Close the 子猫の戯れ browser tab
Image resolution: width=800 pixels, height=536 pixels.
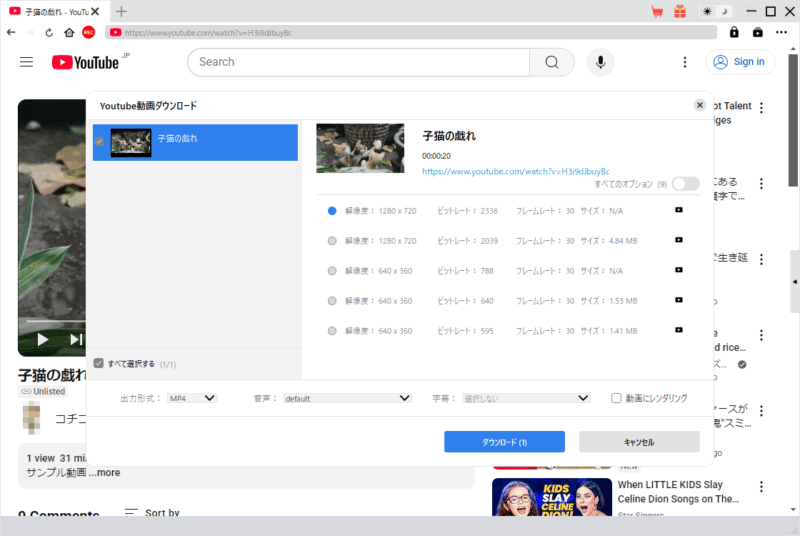(95, 11)
